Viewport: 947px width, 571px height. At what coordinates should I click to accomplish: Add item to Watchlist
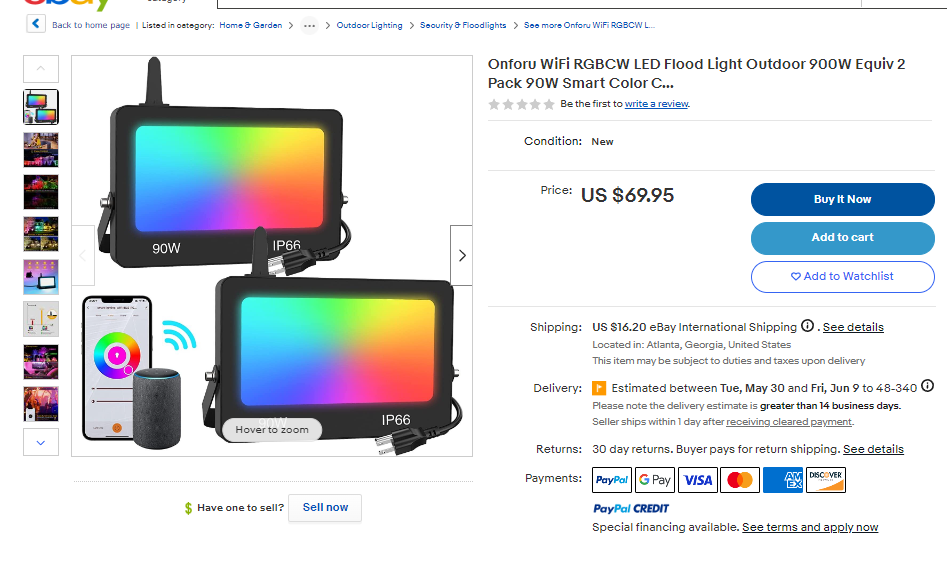(843, 277)
